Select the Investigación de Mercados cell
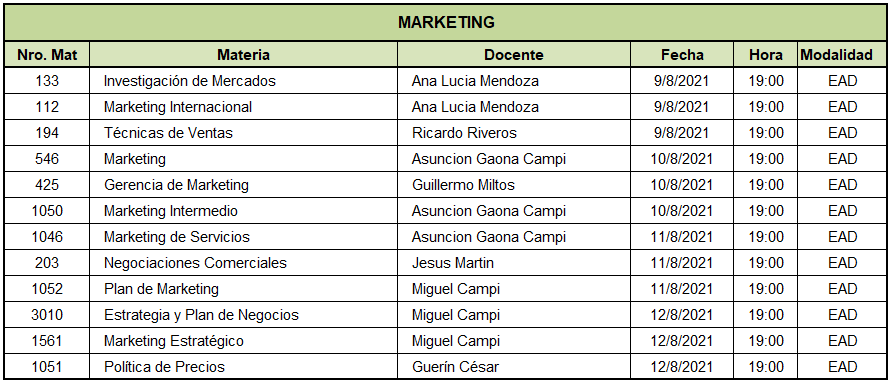The width and height of the screenshot is (891, 383). point(243,81)
